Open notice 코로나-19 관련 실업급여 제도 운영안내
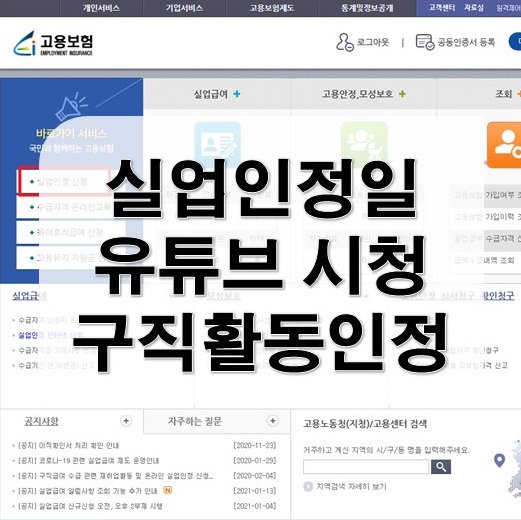 coord(89,461)
